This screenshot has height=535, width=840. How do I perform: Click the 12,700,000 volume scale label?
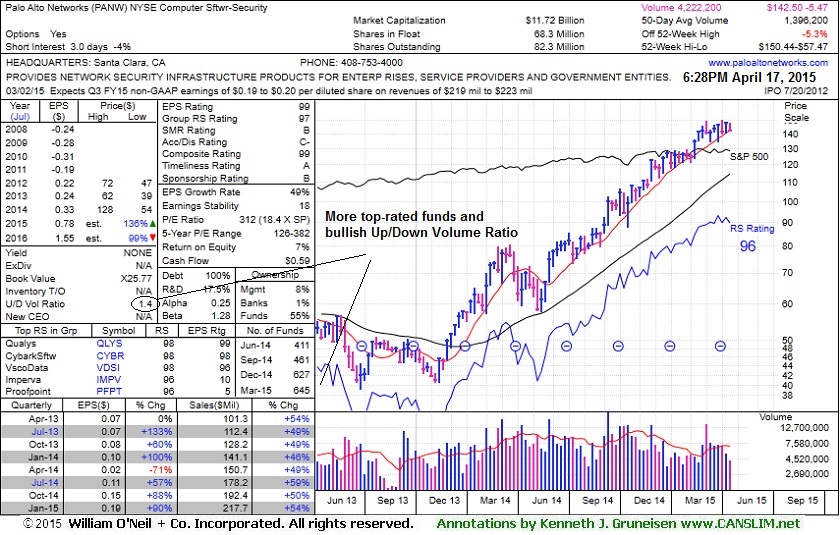(x=804, y=427)
